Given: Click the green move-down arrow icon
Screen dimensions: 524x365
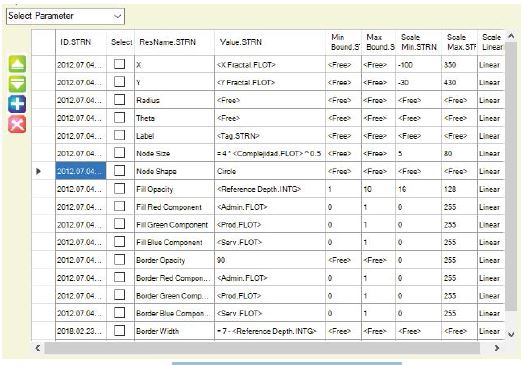Looking at the screenshot, I should (17, 84).
